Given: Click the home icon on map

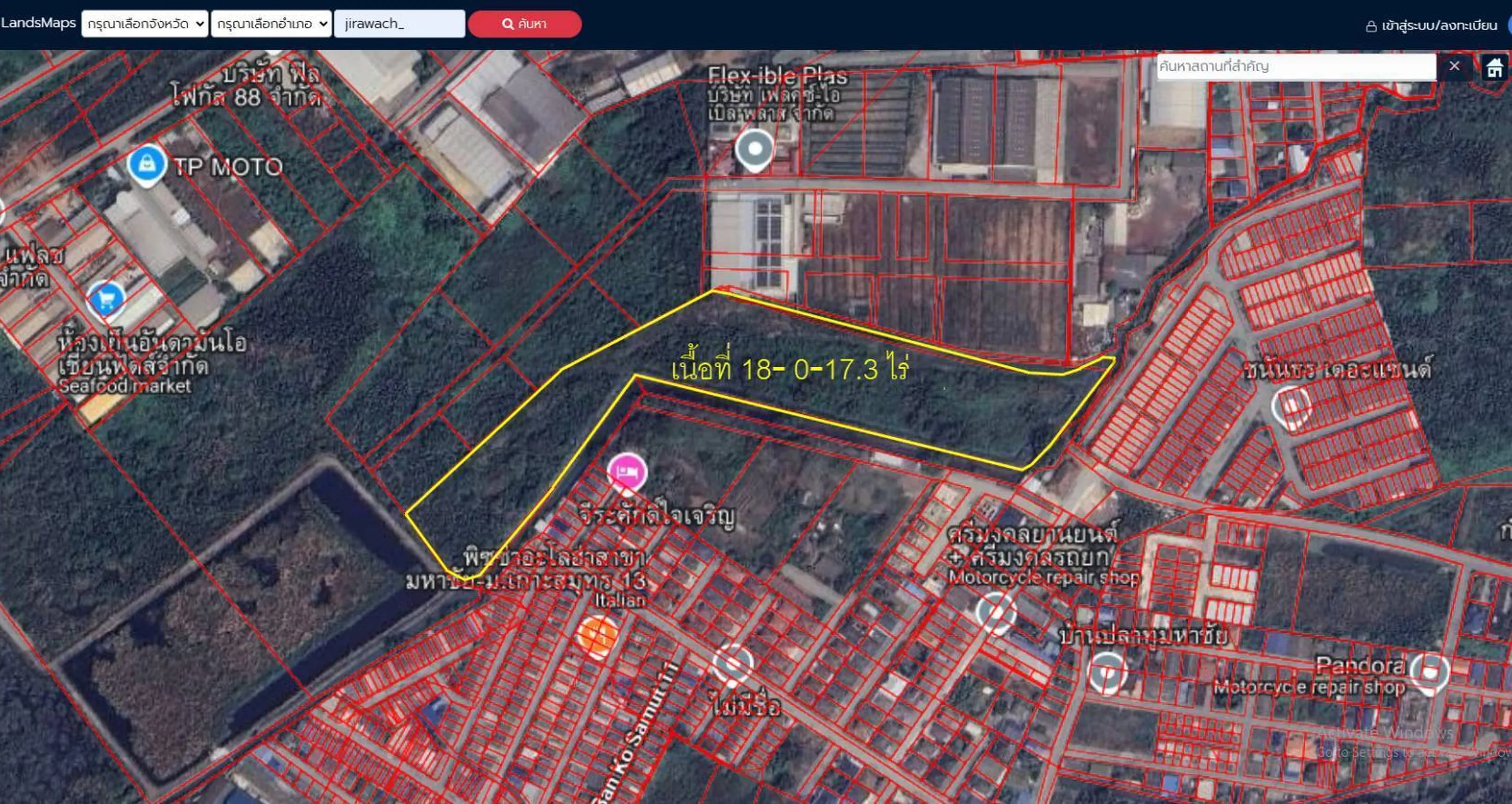Looking at the screenshot, I should point(1494,67).
